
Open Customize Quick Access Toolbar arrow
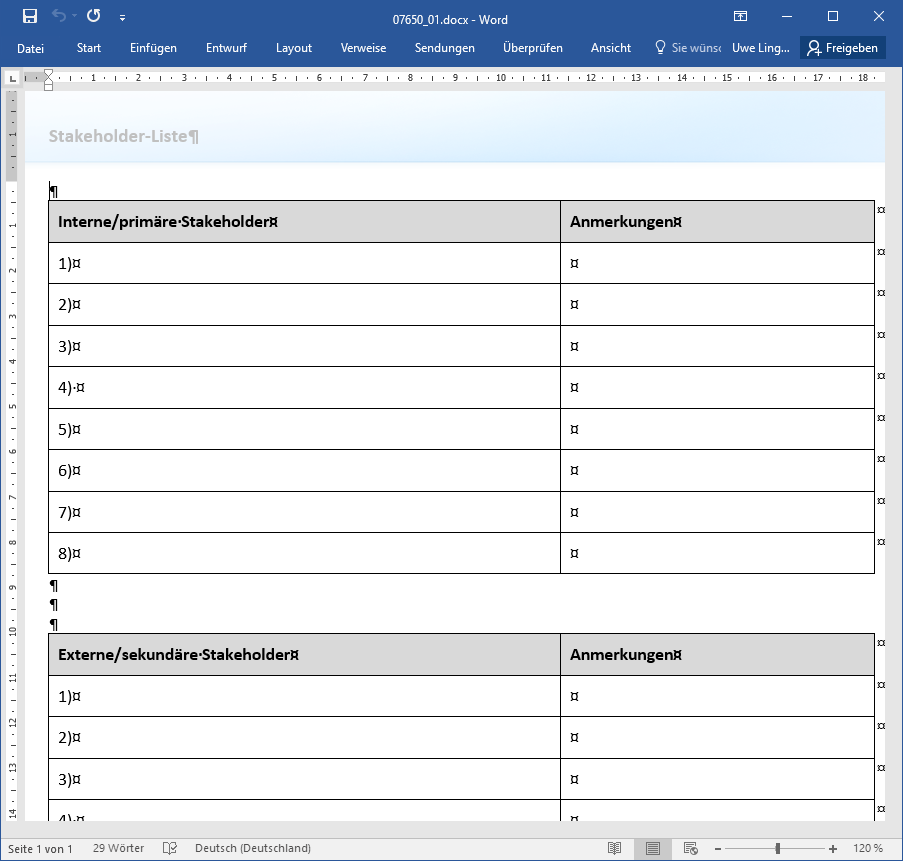pyautogui.click(x=122, y=17)
